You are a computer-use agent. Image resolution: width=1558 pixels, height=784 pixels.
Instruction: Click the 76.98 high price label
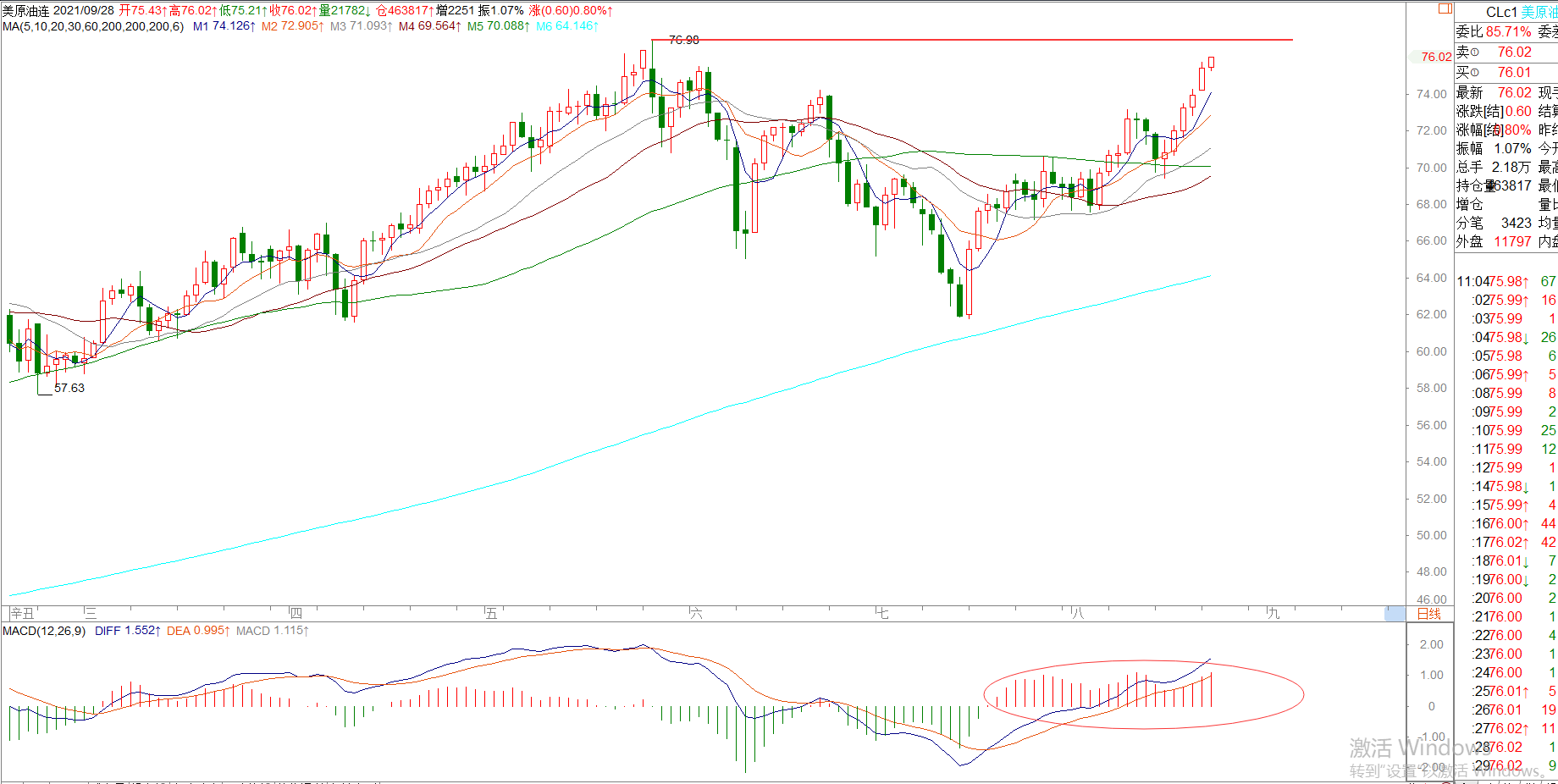click(x=683, y=40)
